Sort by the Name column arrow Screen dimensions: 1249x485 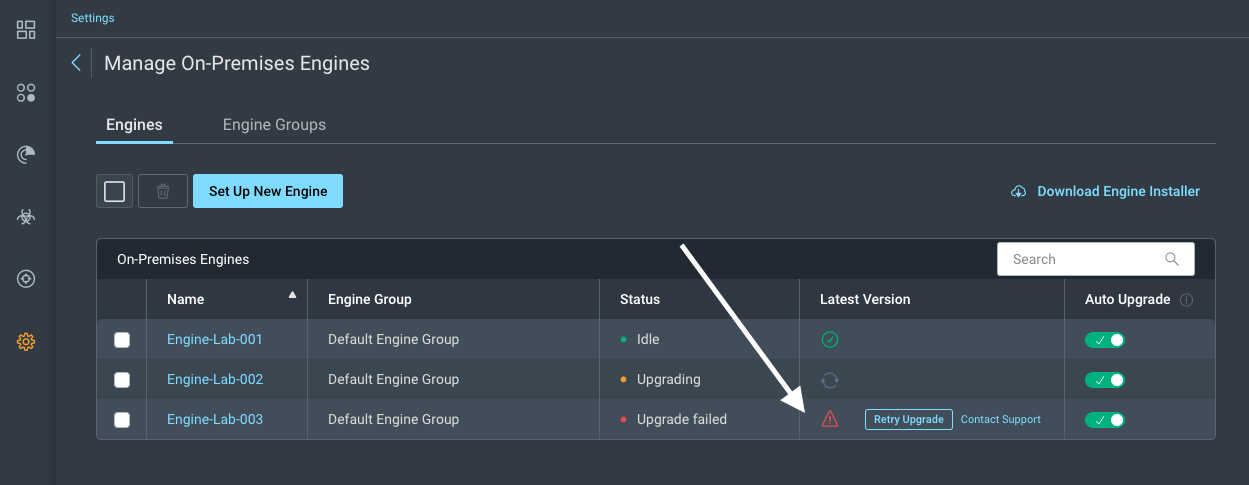tap(292, 295)
